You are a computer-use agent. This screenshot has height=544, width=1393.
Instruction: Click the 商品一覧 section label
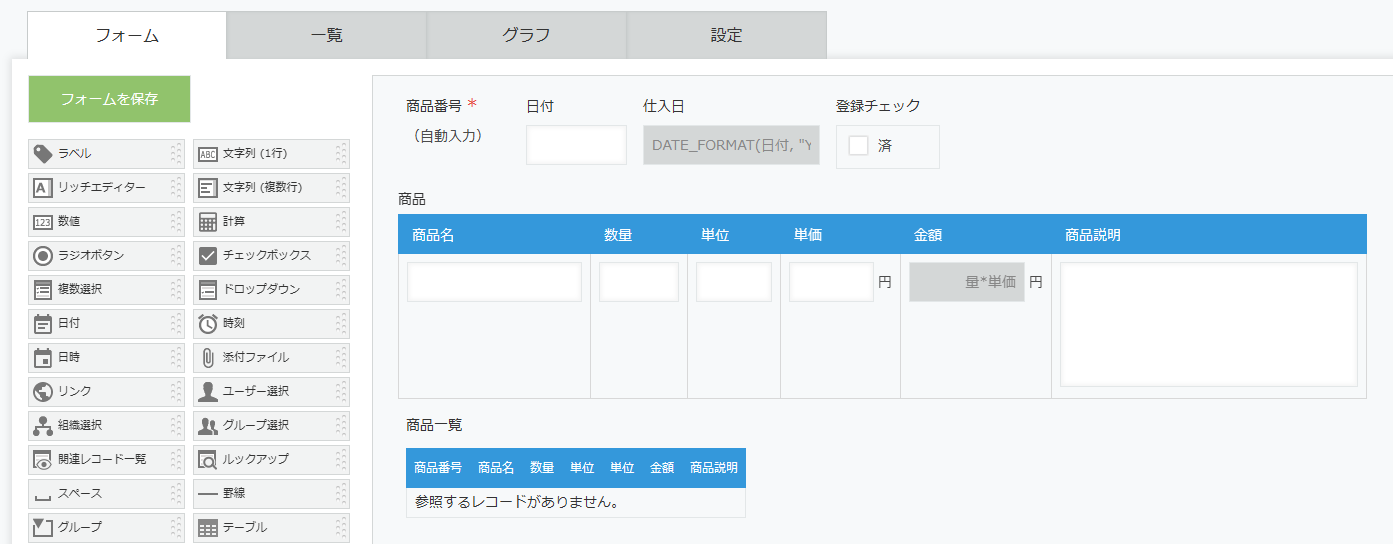(x=434, y=425)
